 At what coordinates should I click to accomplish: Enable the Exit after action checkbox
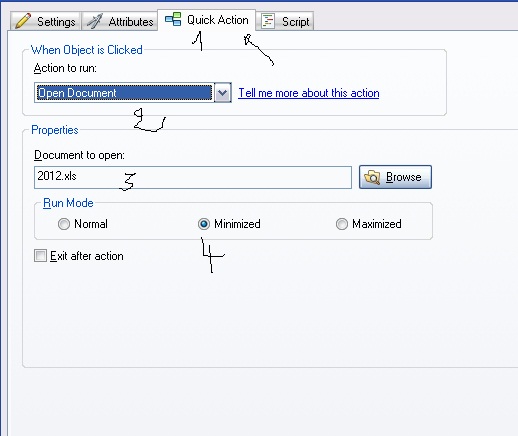coord(40,256)
